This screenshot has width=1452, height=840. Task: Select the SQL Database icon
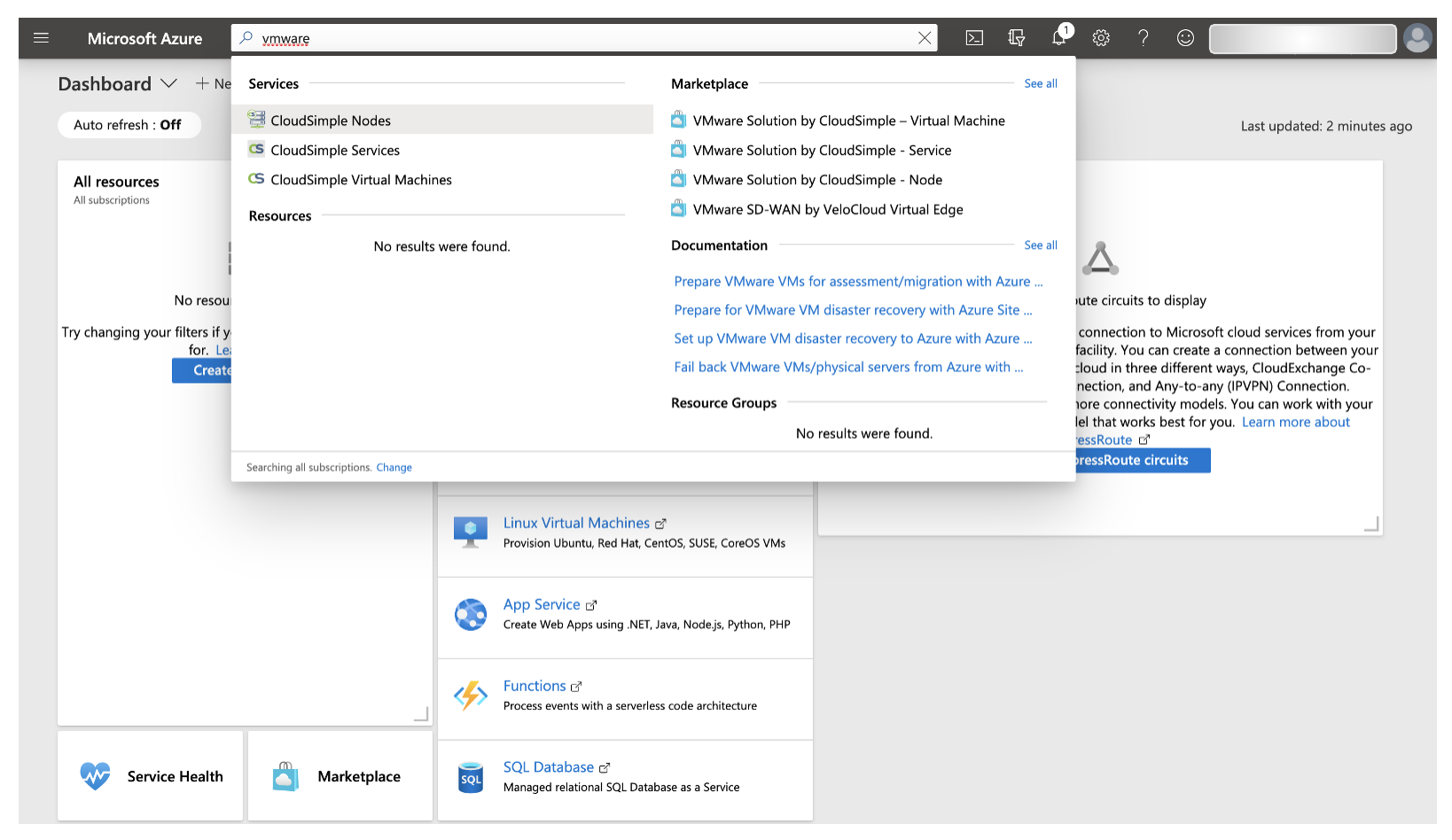click(471, 777)
